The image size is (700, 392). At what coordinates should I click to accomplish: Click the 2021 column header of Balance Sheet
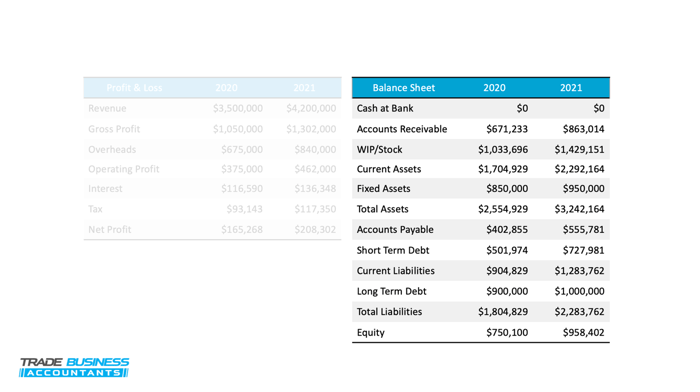tap(571, 88)
